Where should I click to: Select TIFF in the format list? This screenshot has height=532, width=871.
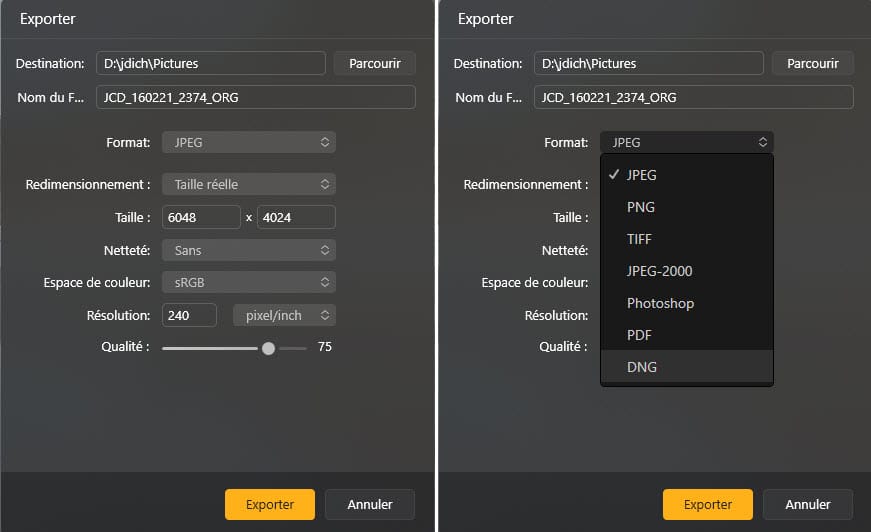point(687,239)
